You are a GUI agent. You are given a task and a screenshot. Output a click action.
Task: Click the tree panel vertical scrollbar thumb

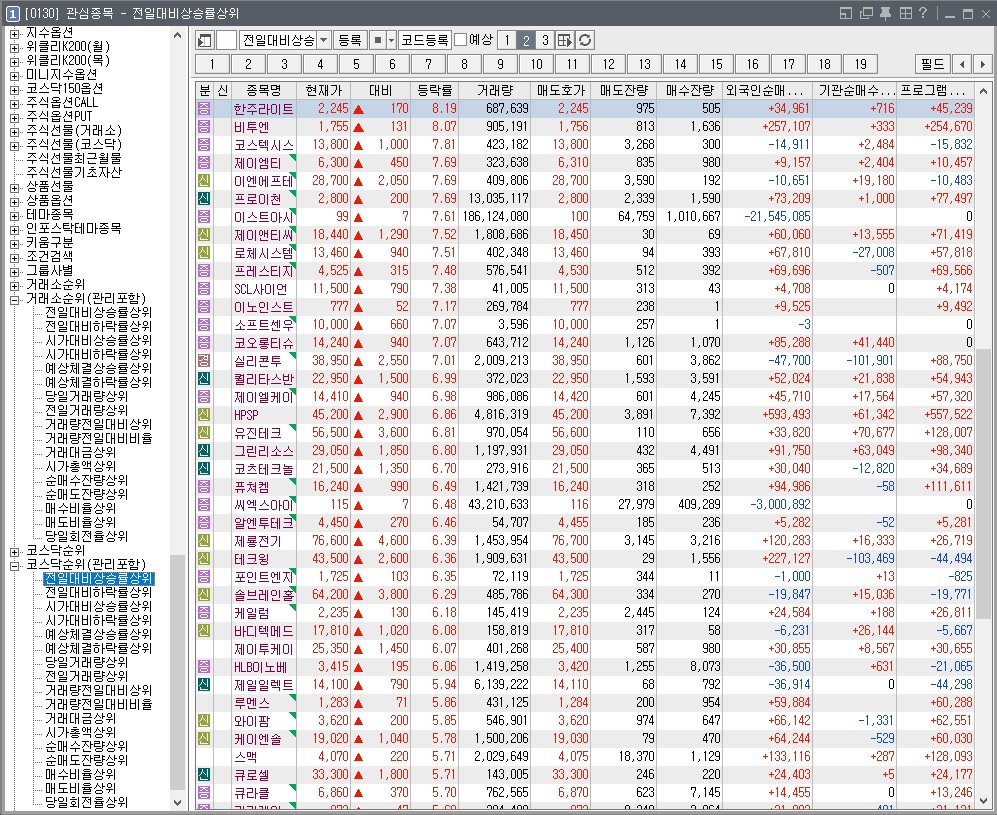(177, 671)
